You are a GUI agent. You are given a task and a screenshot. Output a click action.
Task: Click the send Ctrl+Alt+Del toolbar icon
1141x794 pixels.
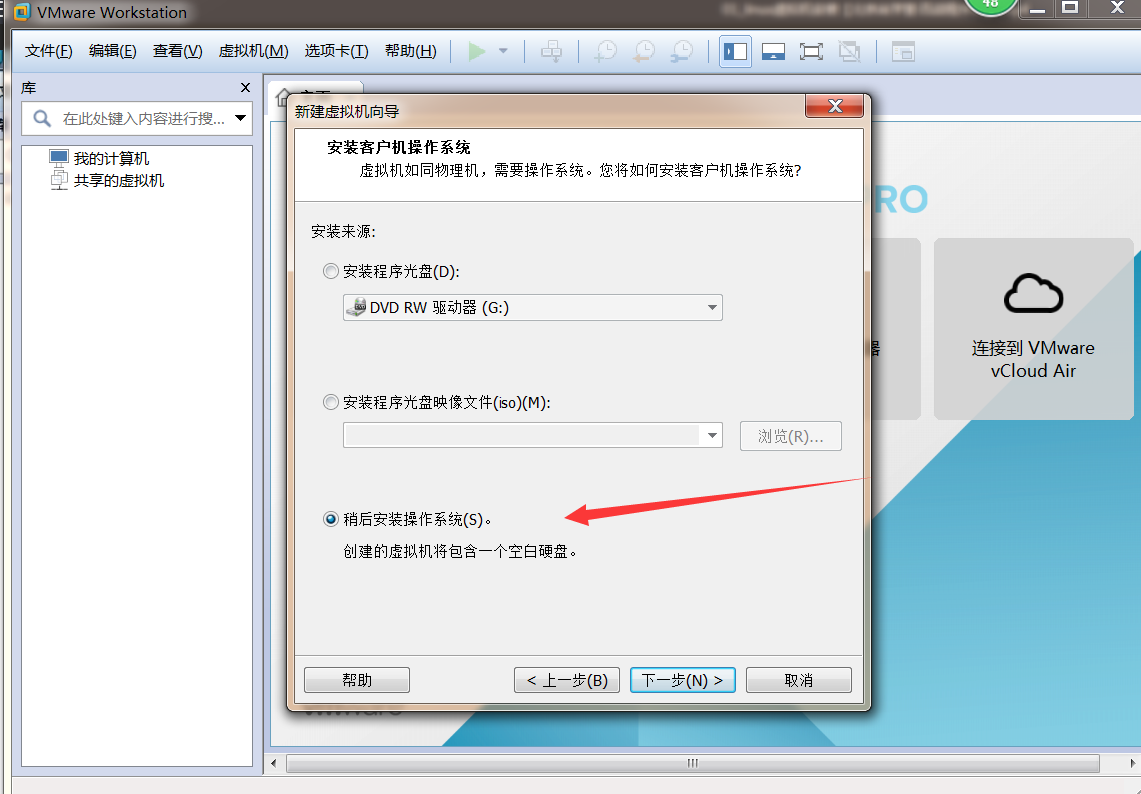tap(552, 52)
